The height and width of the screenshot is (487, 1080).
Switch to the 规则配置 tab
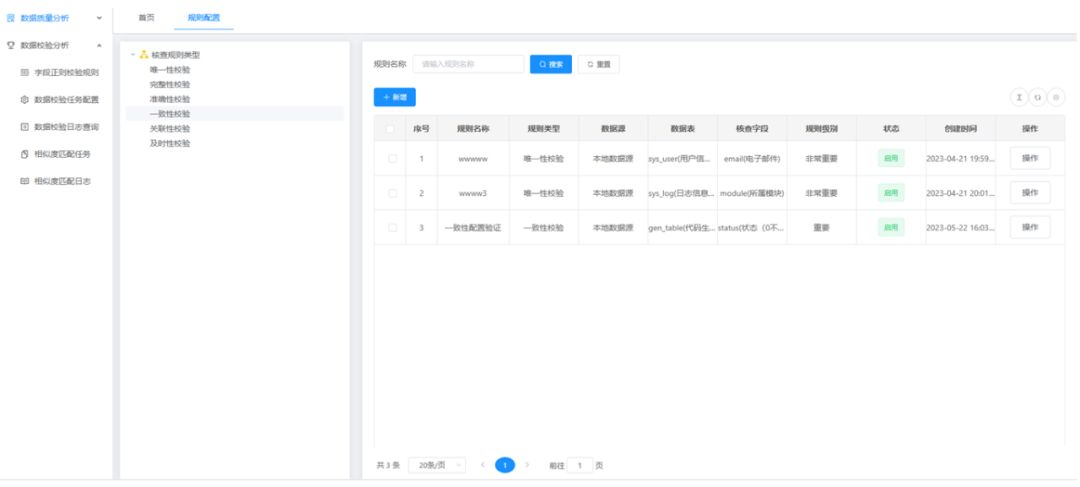click(x=204, y=18)
